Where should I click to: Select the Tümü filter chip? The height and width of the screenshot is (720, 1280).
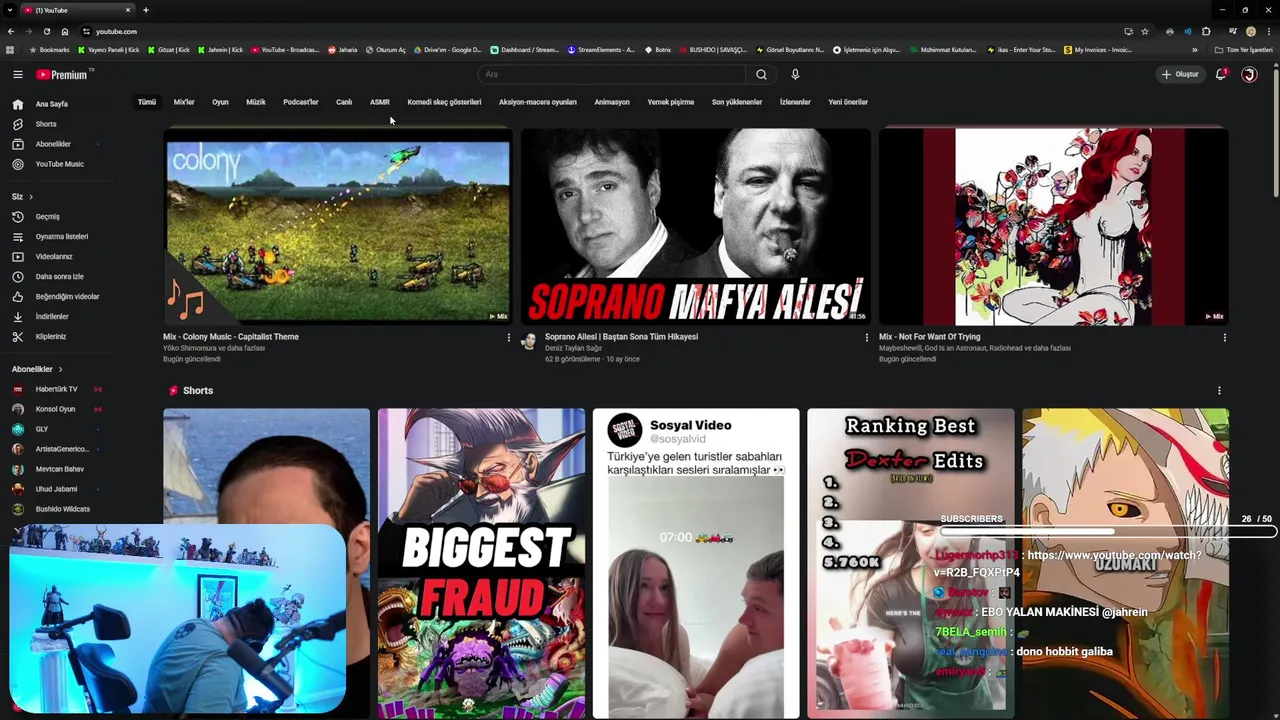pos(147,102)
